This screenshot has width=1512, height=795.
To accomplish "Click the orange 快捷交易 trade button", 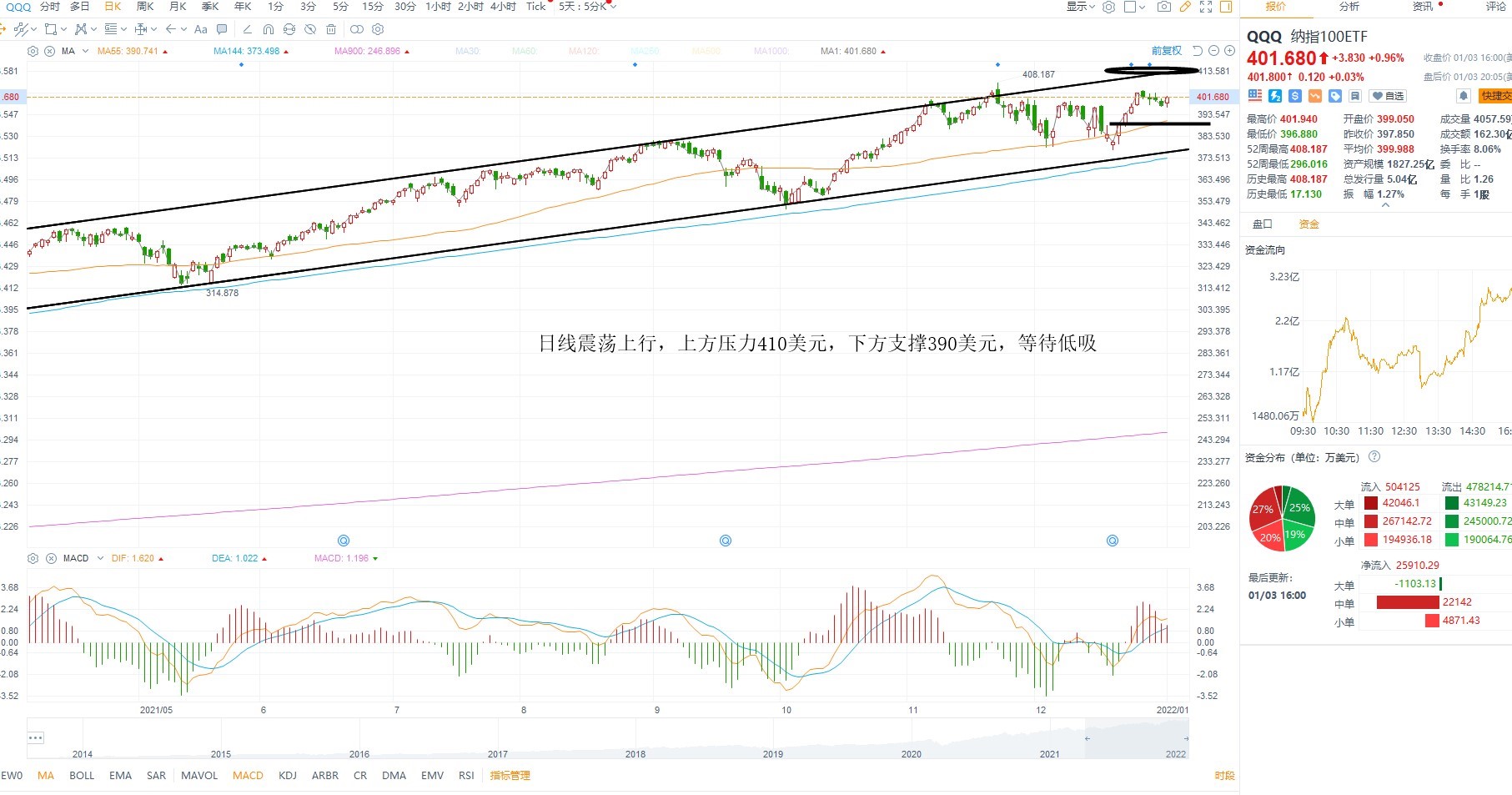I will [1495, 96].
